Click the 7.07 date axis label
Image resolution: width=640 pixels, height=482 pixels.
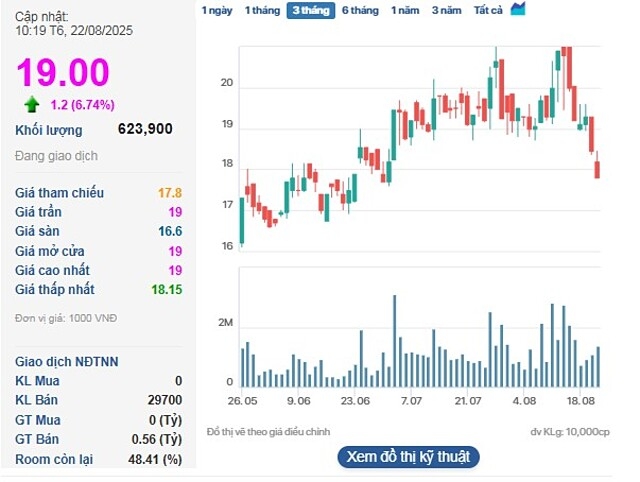pos(410,401)
